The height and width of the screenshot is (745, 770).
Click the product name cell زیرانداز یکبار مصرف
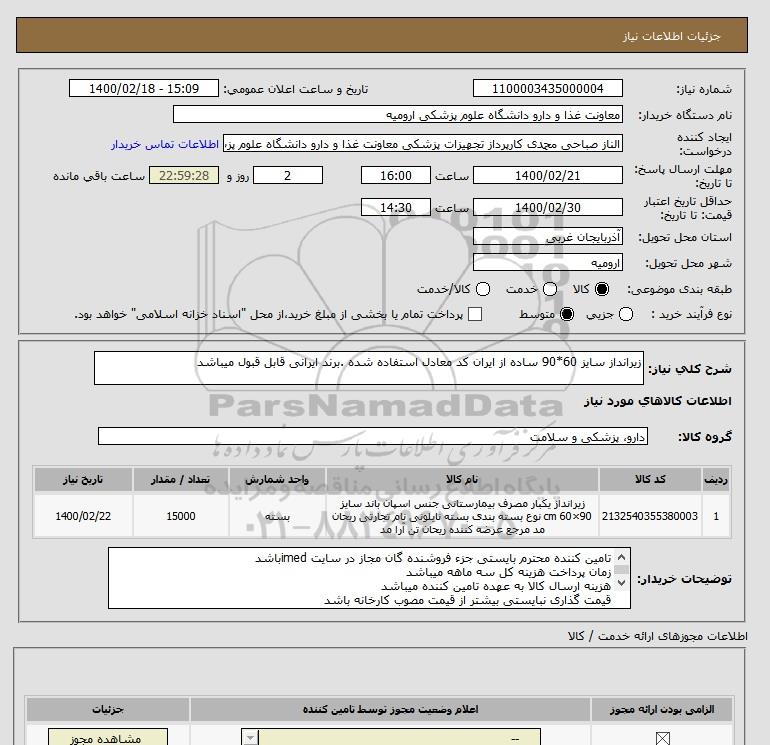(x=462, y=516)
